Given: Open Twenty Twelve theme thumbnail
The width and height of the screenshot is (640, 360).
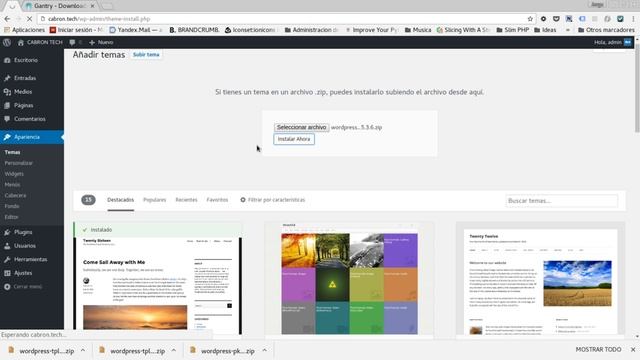Looking at the screenshot, I should point(540,279).
